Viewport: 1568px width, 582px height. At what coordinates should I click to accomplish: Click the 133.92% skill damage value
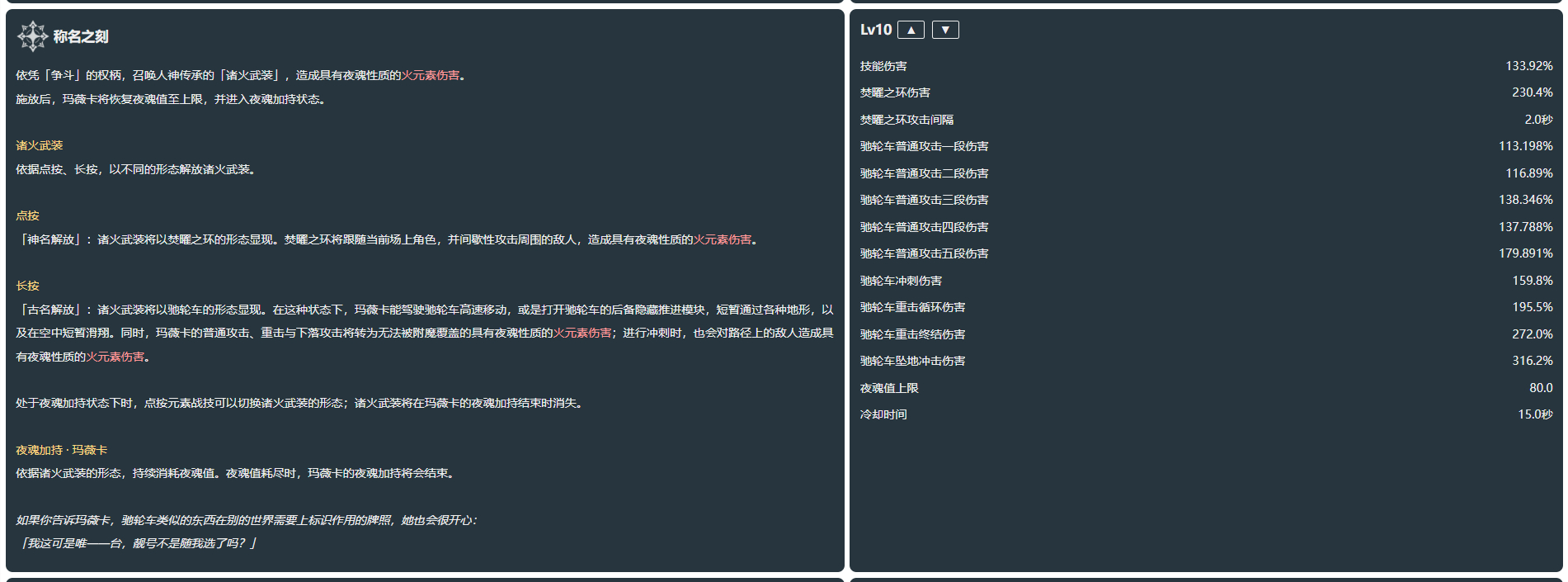coord(1529,66)
